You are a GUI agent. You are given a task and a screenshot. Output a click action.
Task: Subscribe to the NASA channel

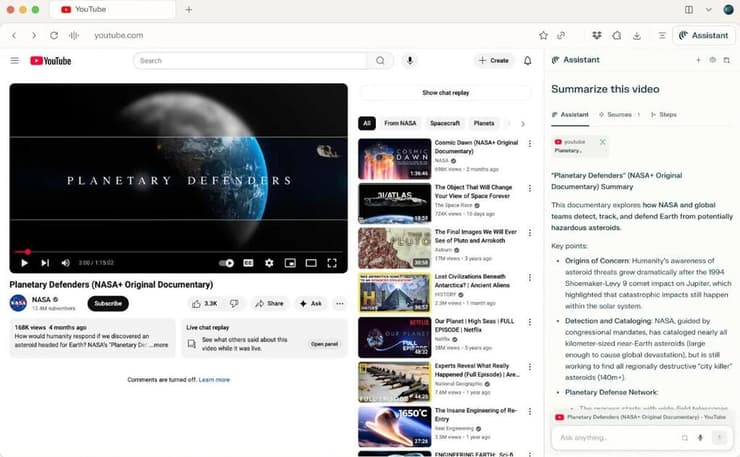click(108, 303)
